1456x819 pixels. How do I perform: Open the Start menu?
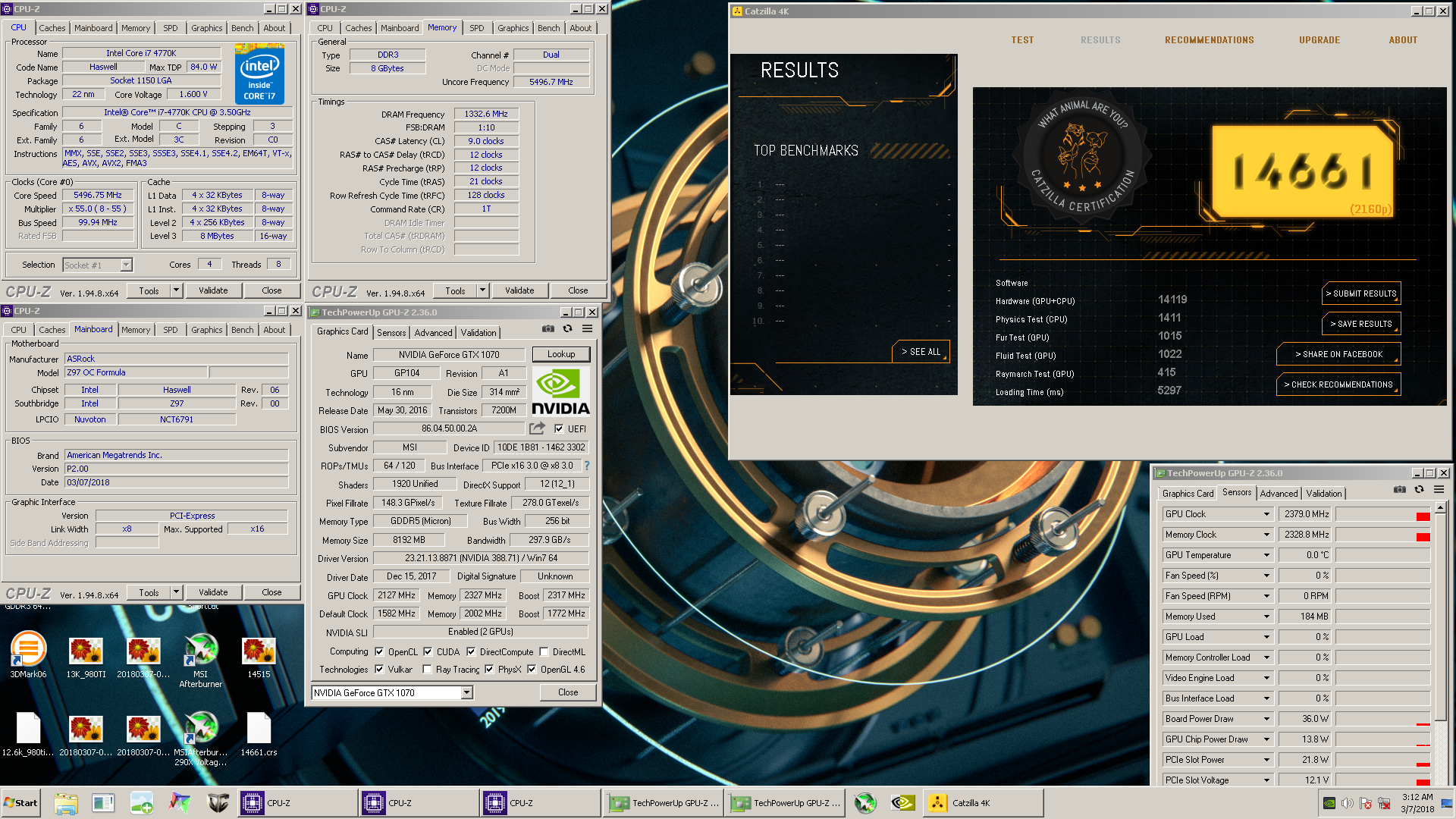[21, 803]
